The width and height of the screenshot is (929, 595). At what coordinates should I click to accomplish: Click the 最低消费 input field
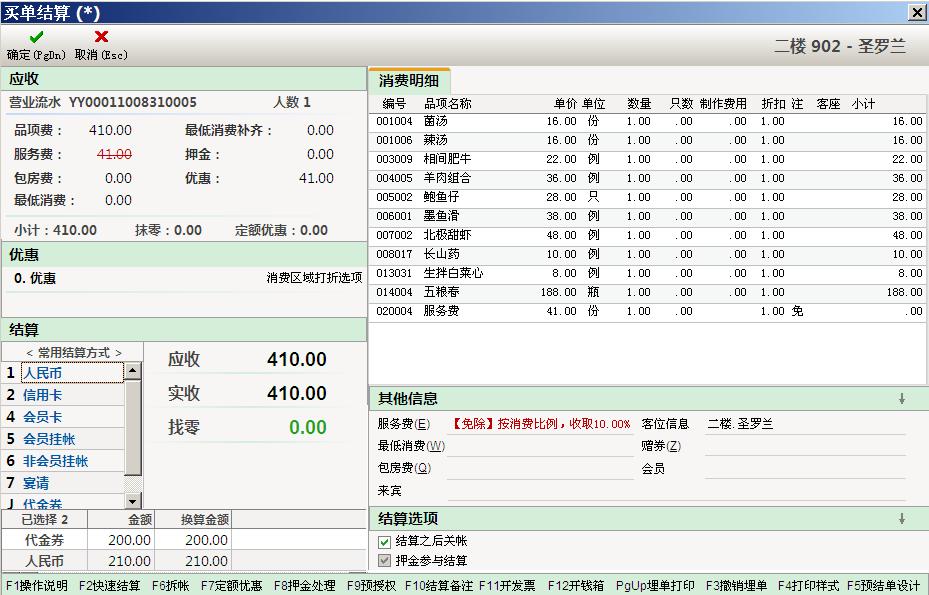tap(539, 446)
